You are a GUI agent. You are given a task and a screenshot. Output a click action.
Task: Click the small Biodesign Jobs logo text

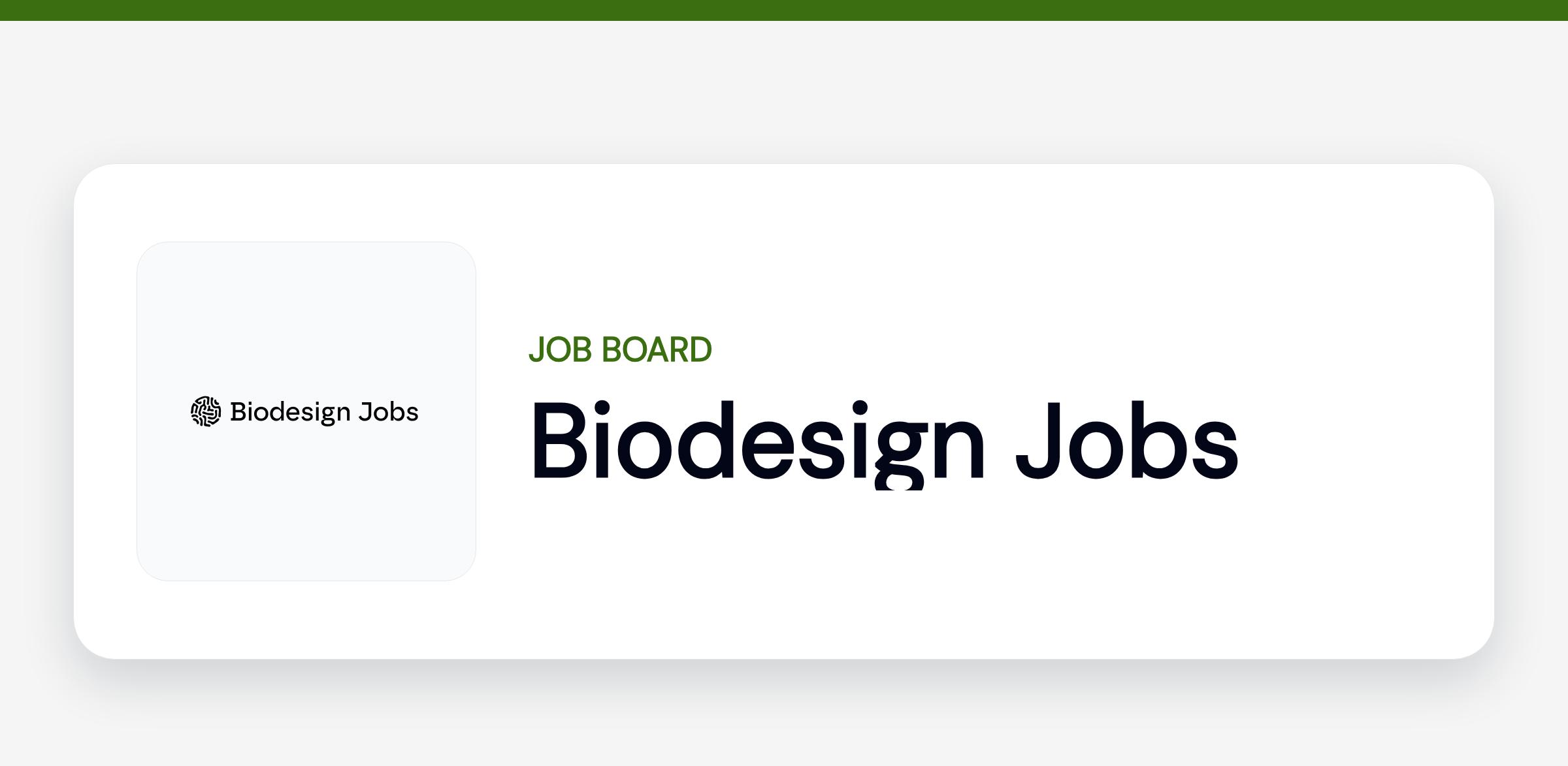pos(324,412)
